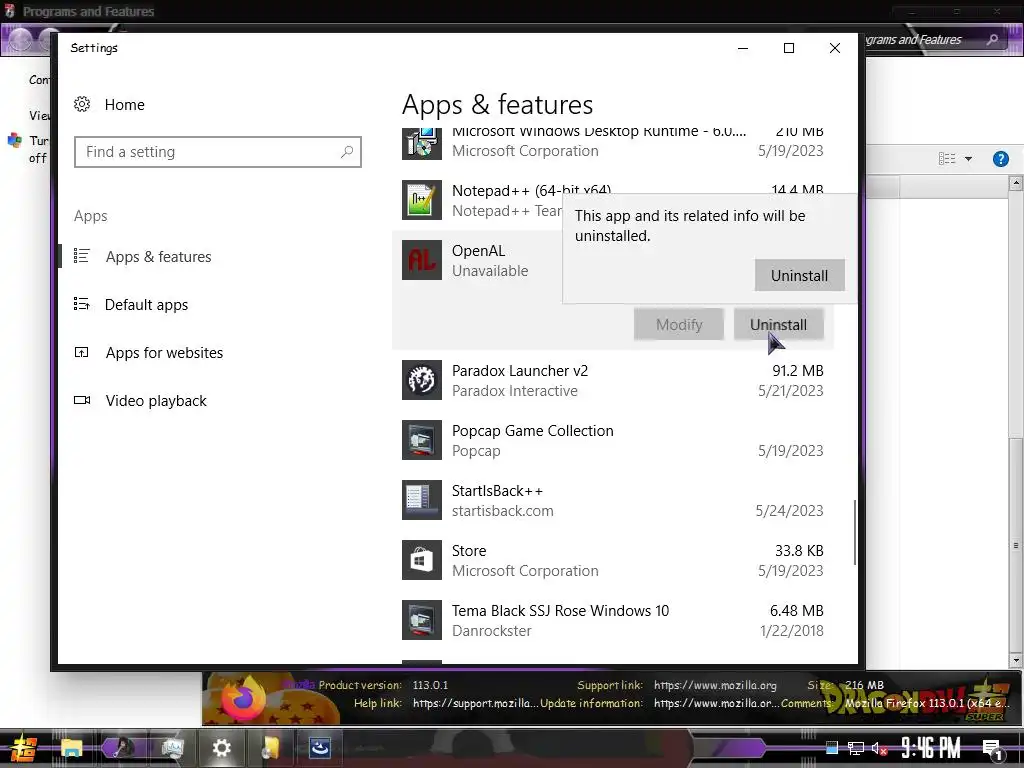Click the flyout message 'This app and its related info'

pyautogui.click(x=690, y=225)
